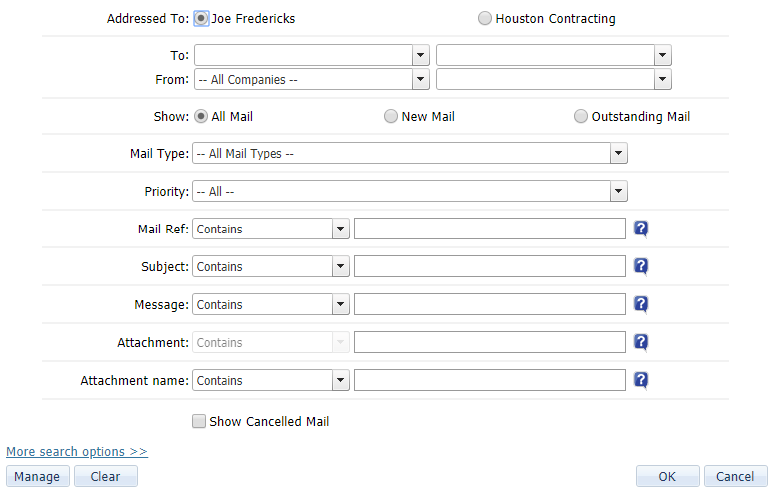The image size is (783, 499).
Task: Open help for the Message field
Action: point(642,305)
